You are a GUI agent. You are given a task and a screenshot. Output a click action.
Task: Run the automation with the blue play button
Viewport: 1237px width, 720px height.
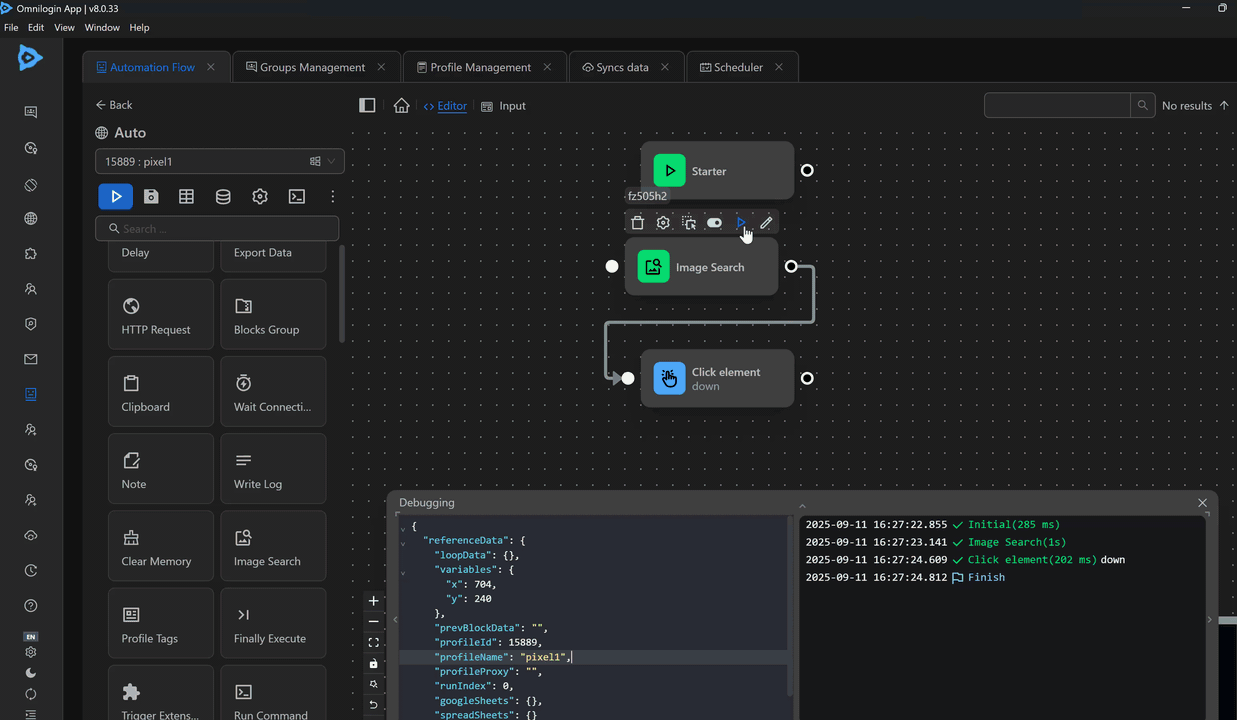click(116, 197)
